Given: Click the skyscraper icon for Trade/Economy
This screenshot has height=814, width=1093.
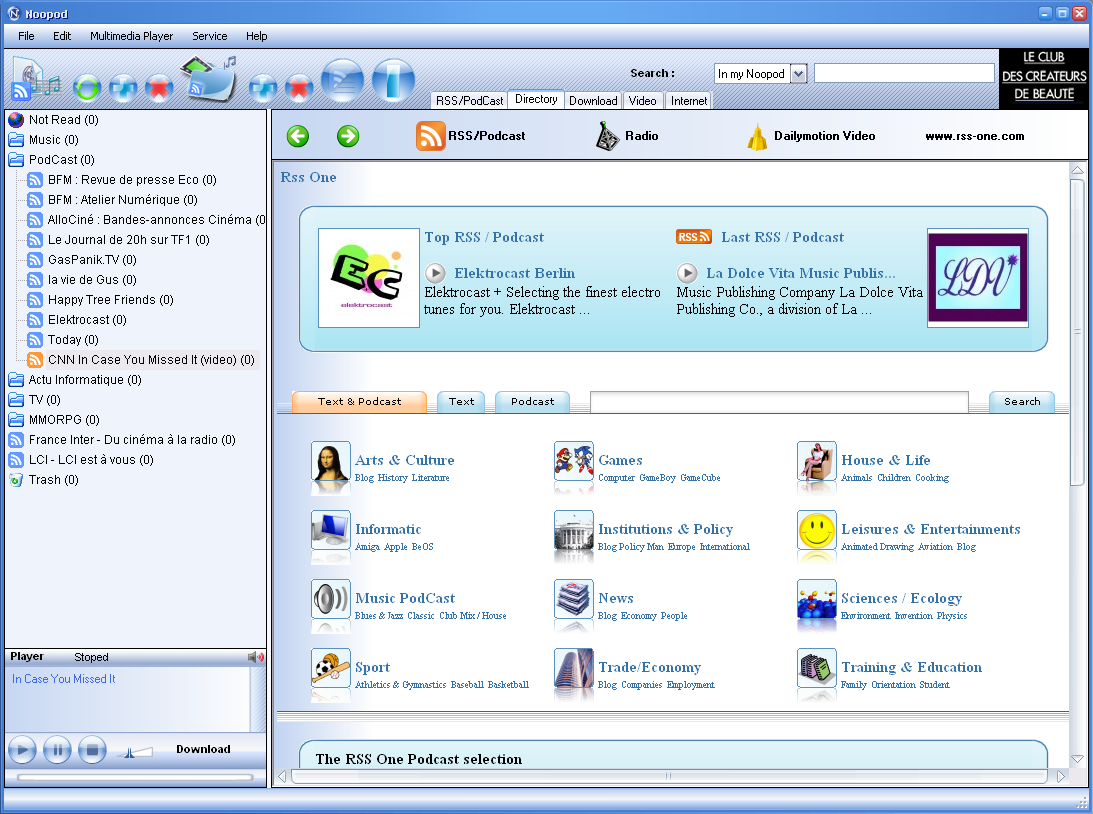Looking at the screenshot, I should [x=574, y=668].
